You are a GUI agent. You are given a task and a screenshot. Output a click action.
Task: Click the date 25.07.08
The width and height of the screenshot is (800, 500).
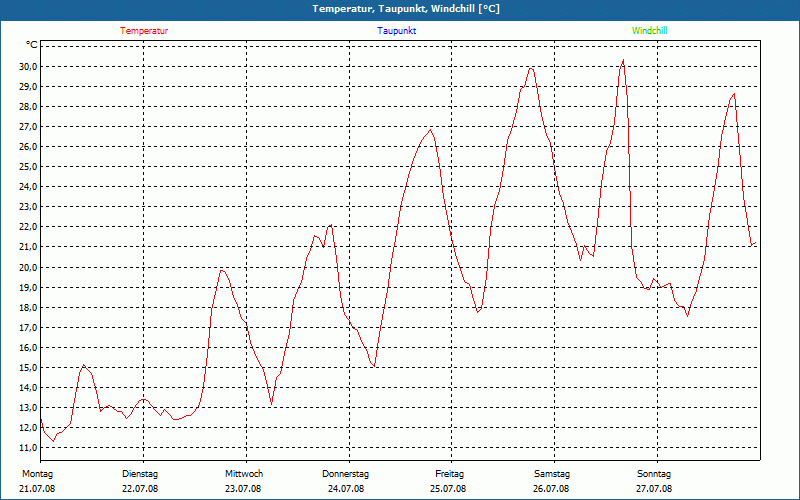tap(448, 489)
